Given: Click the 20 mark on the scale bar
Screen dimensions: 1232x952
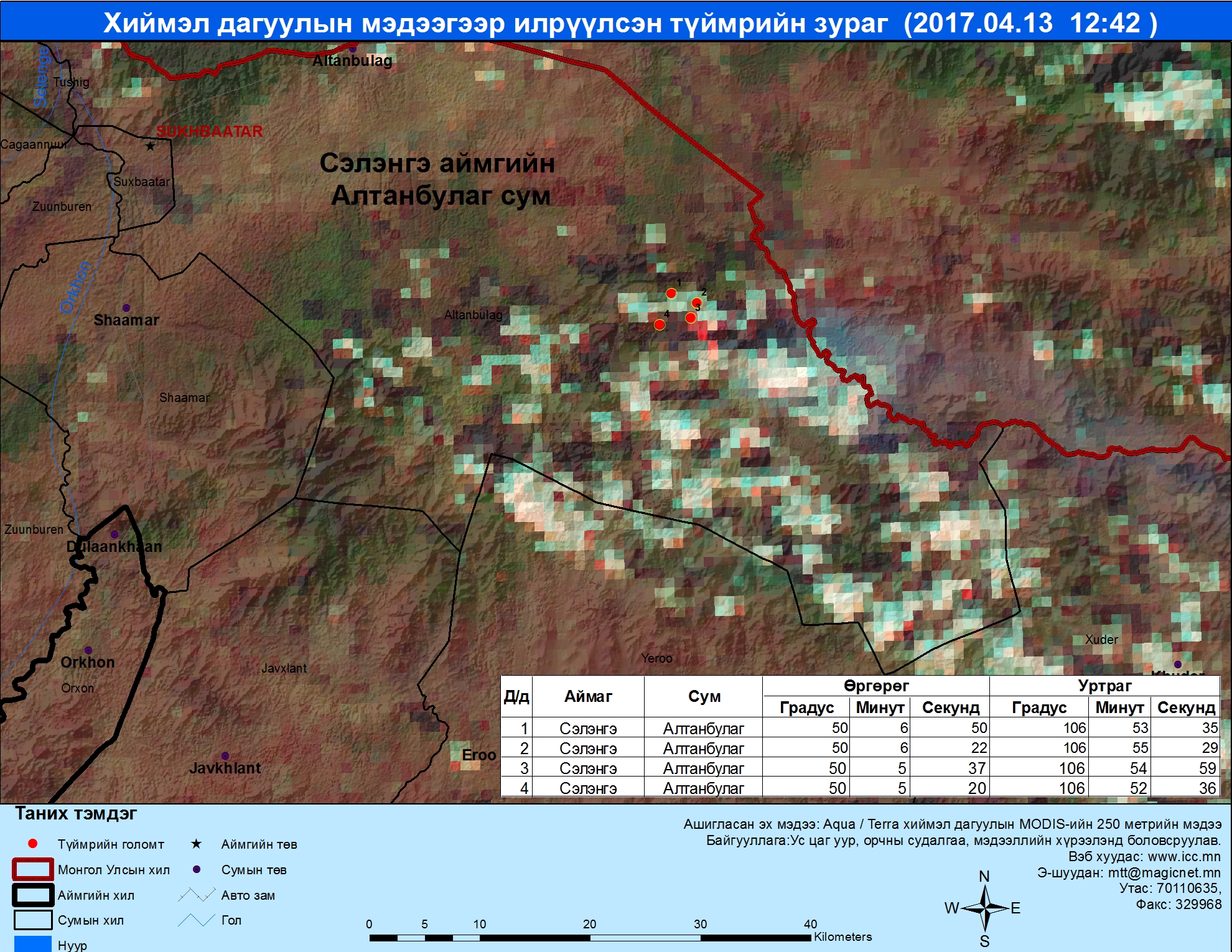Looking at the screenshot, I should coord(589,924).
